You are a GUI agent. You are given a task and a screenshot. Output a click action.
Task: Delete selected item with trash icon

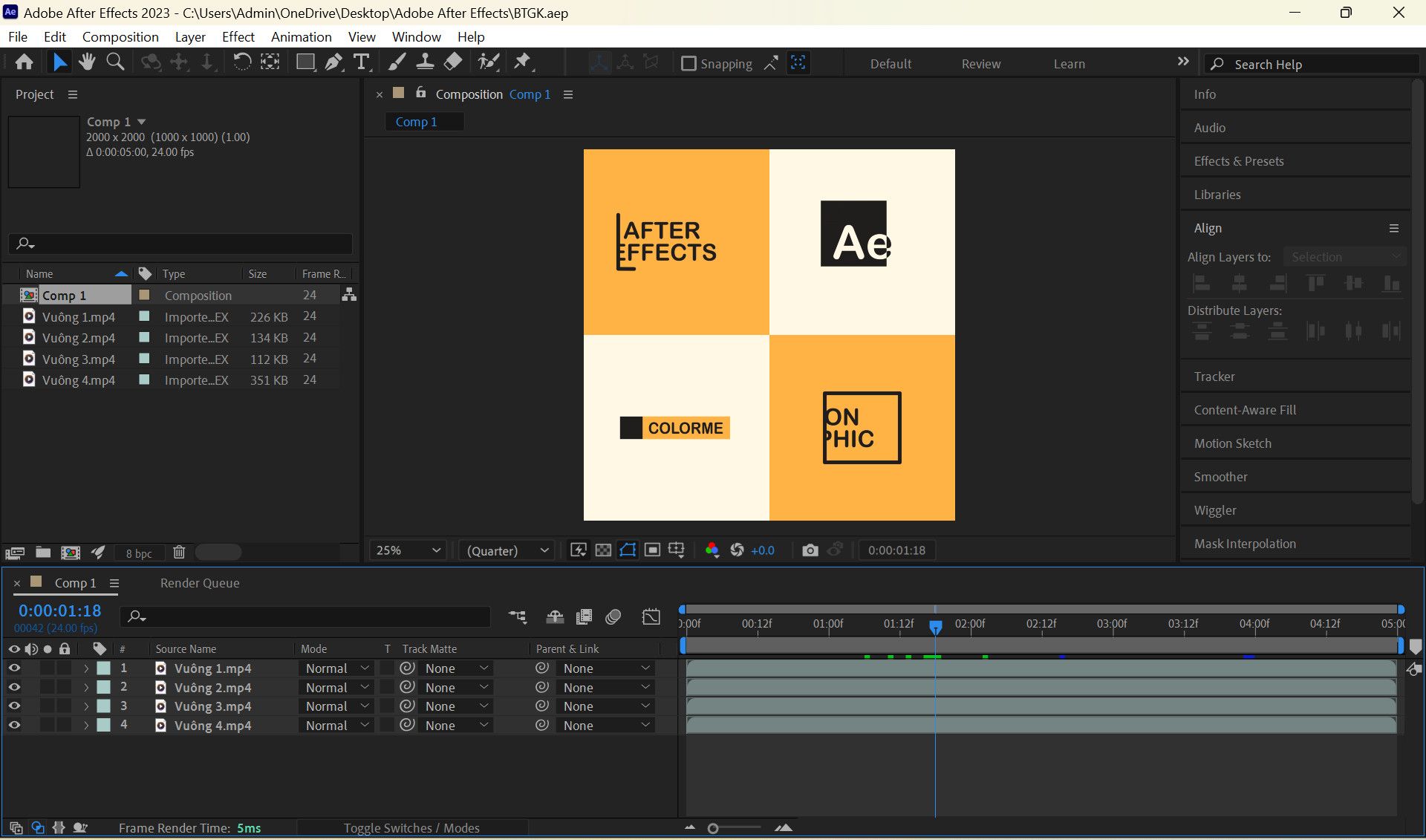[179, 553]
